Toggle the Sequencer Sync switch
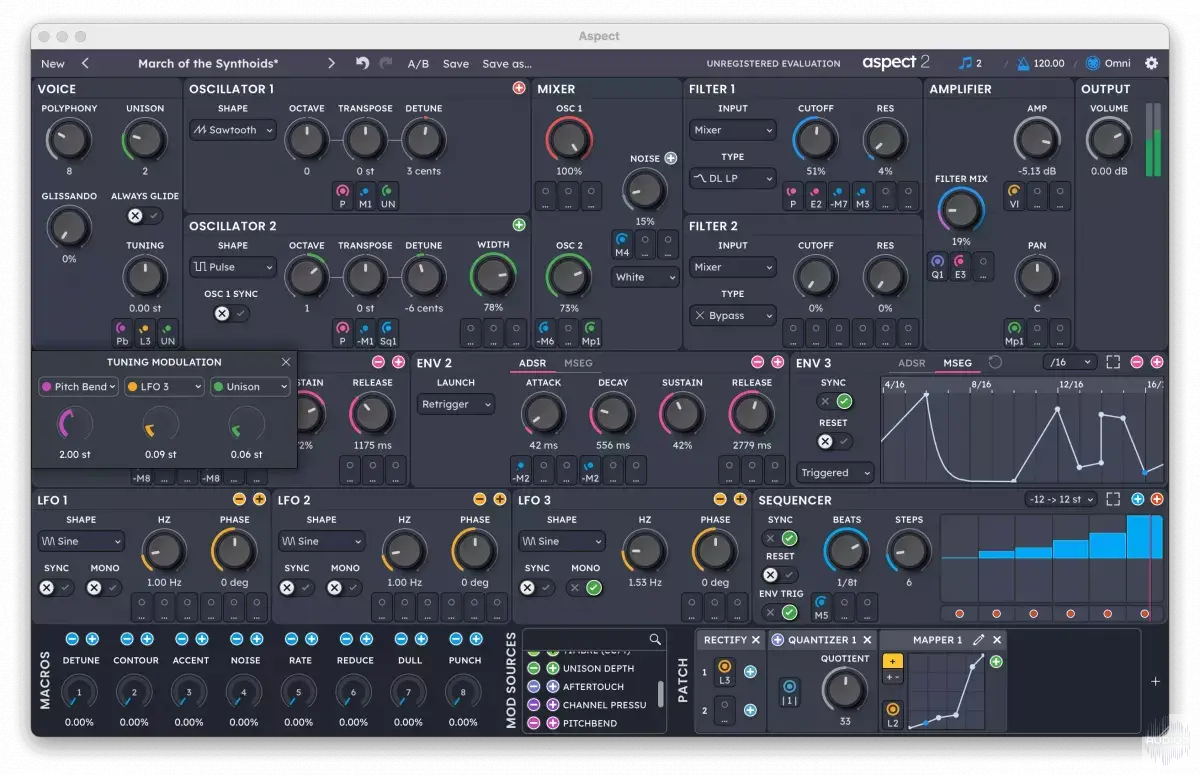1200x775 pixels. tap(780, 539)
